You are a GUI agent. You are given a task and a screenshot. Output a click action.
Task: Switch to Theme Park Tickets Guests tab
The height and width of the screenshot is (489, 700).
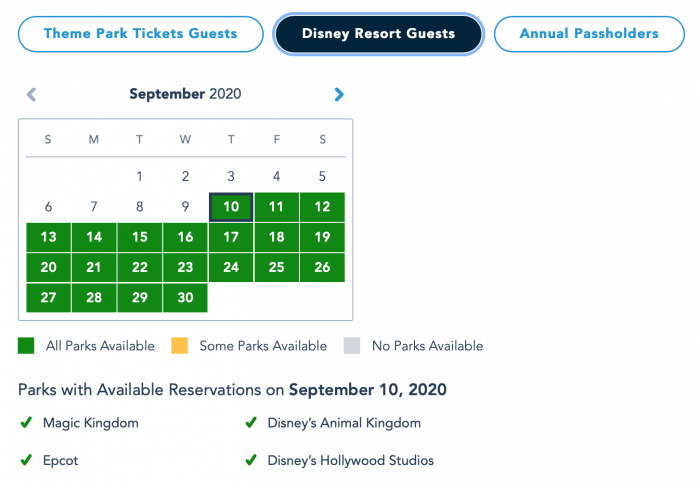tap(141, 34)
